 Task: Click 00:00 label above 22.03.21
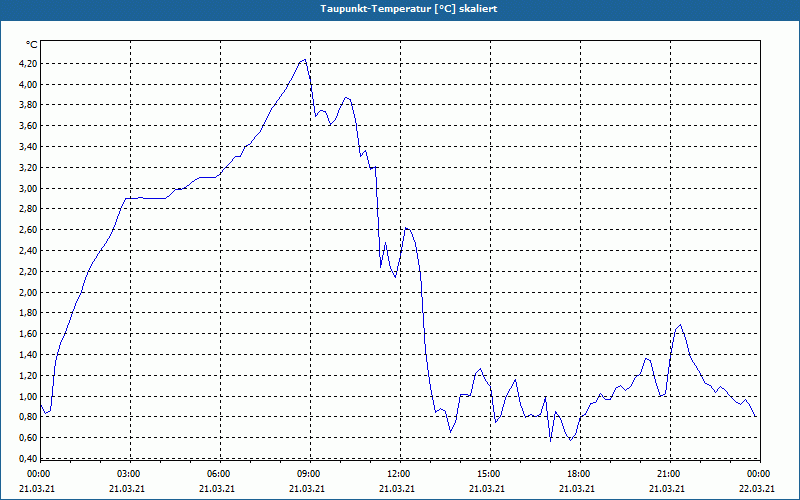coord(760,474)
